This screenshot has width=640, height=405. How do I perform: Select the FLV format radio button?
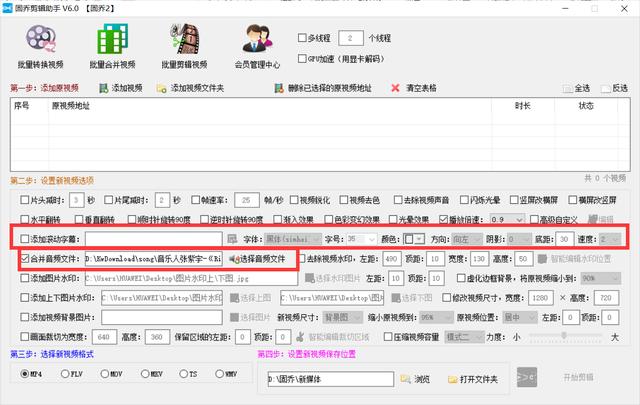(64, 374)
